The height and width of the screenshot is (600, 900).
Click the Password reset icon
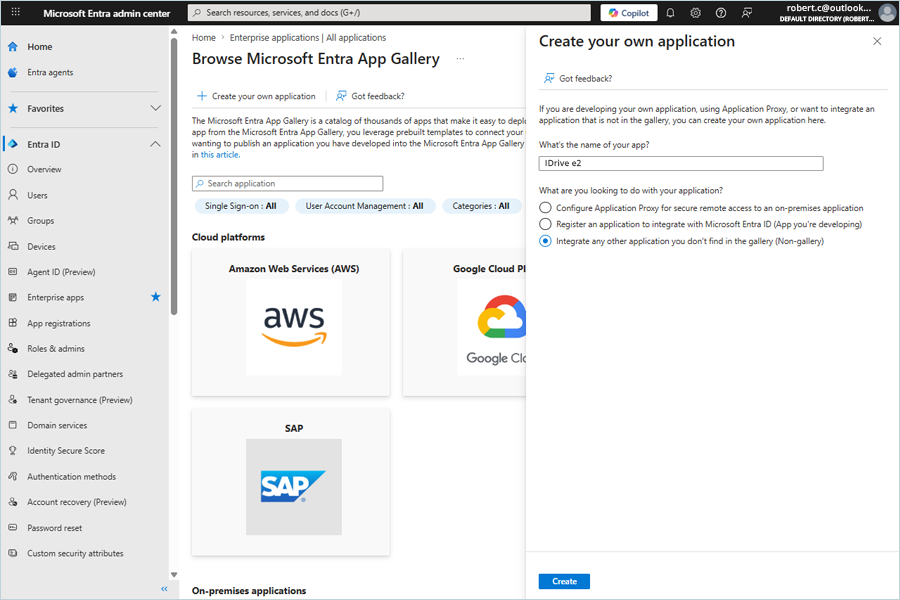[x=13, y=528]
